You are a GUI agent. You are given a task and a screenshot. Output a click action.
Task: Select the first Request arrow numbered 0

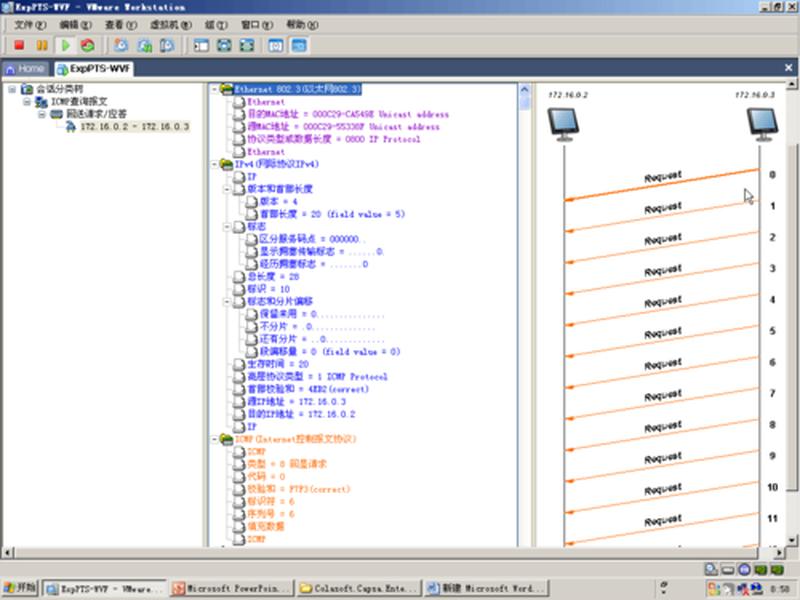[x=662, y=184]
